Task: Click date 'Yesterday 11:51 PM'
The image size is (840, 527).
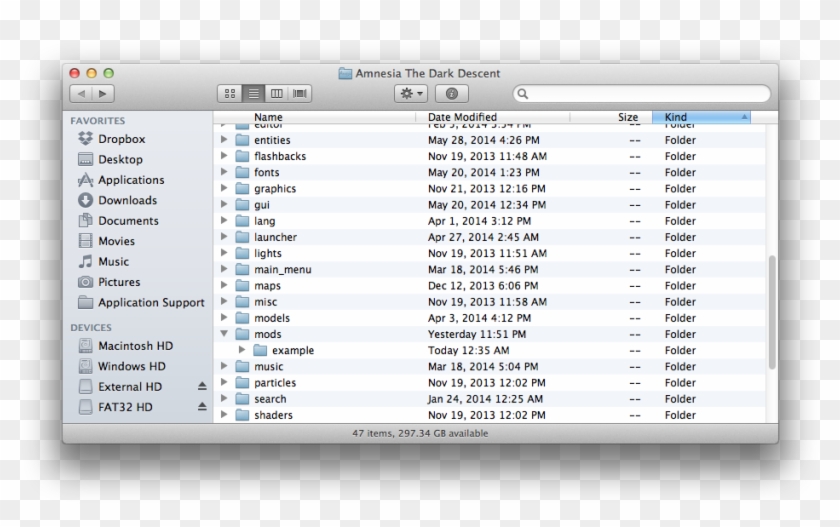Action: 477,334
